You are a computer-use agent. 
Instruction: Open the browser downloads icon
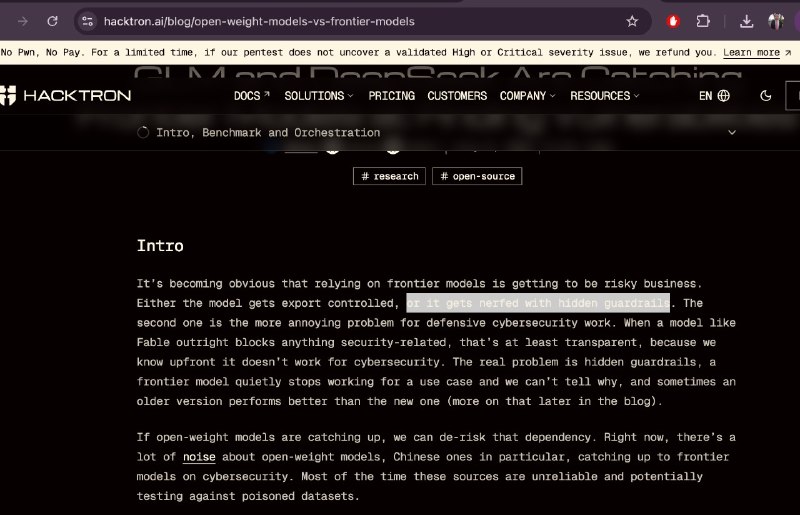(x=746, y=21)
